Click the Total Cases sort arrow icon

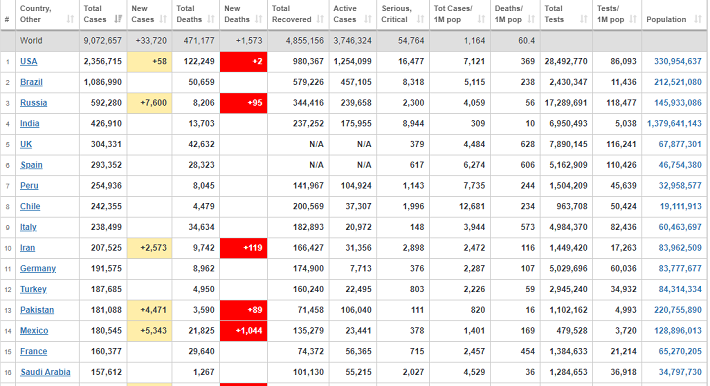118,19
